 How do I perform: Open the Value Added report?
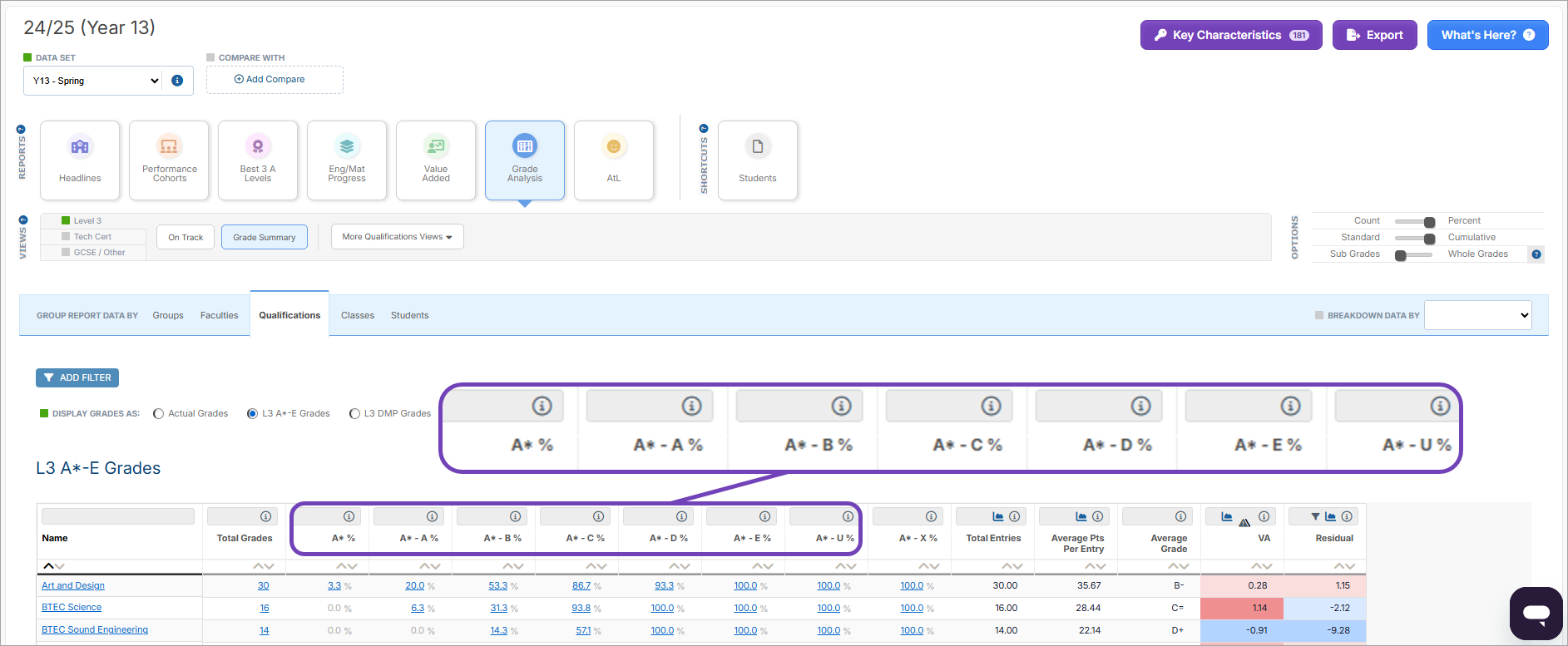tap(436, 160)
